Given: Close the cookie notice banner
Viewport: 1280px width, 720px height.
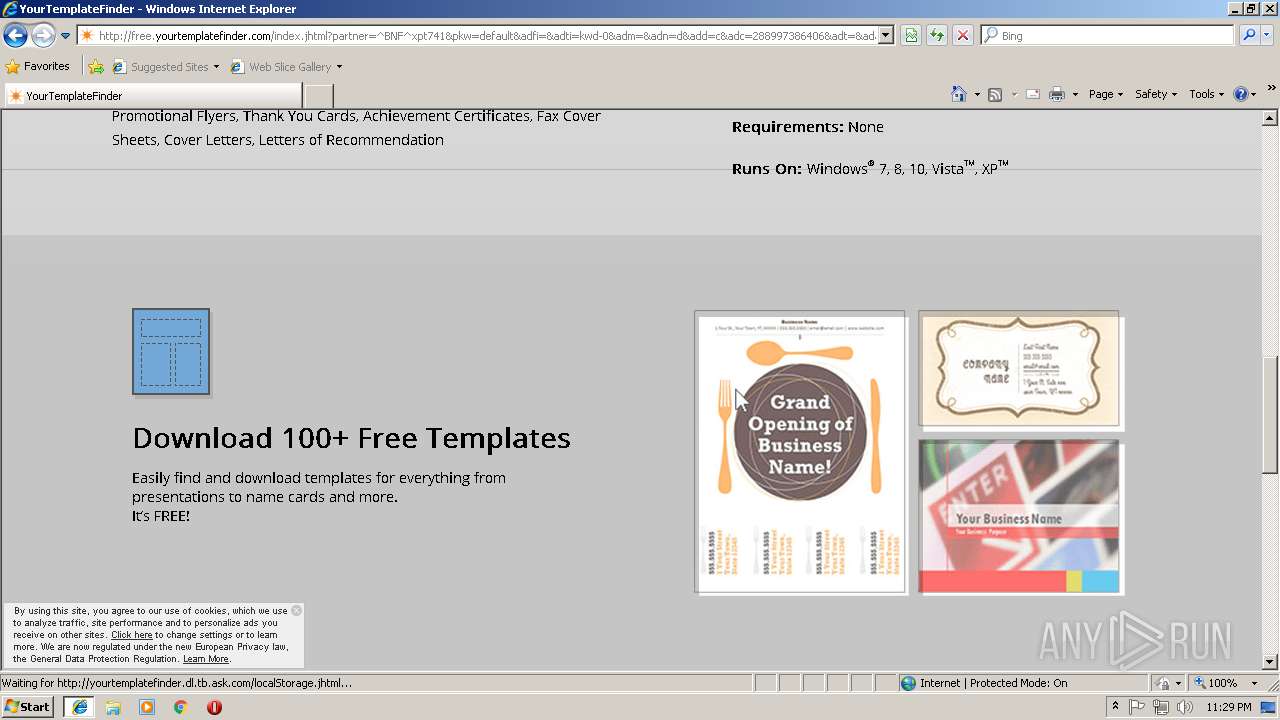Looking at the screenshot, I should tap(296, 610).
